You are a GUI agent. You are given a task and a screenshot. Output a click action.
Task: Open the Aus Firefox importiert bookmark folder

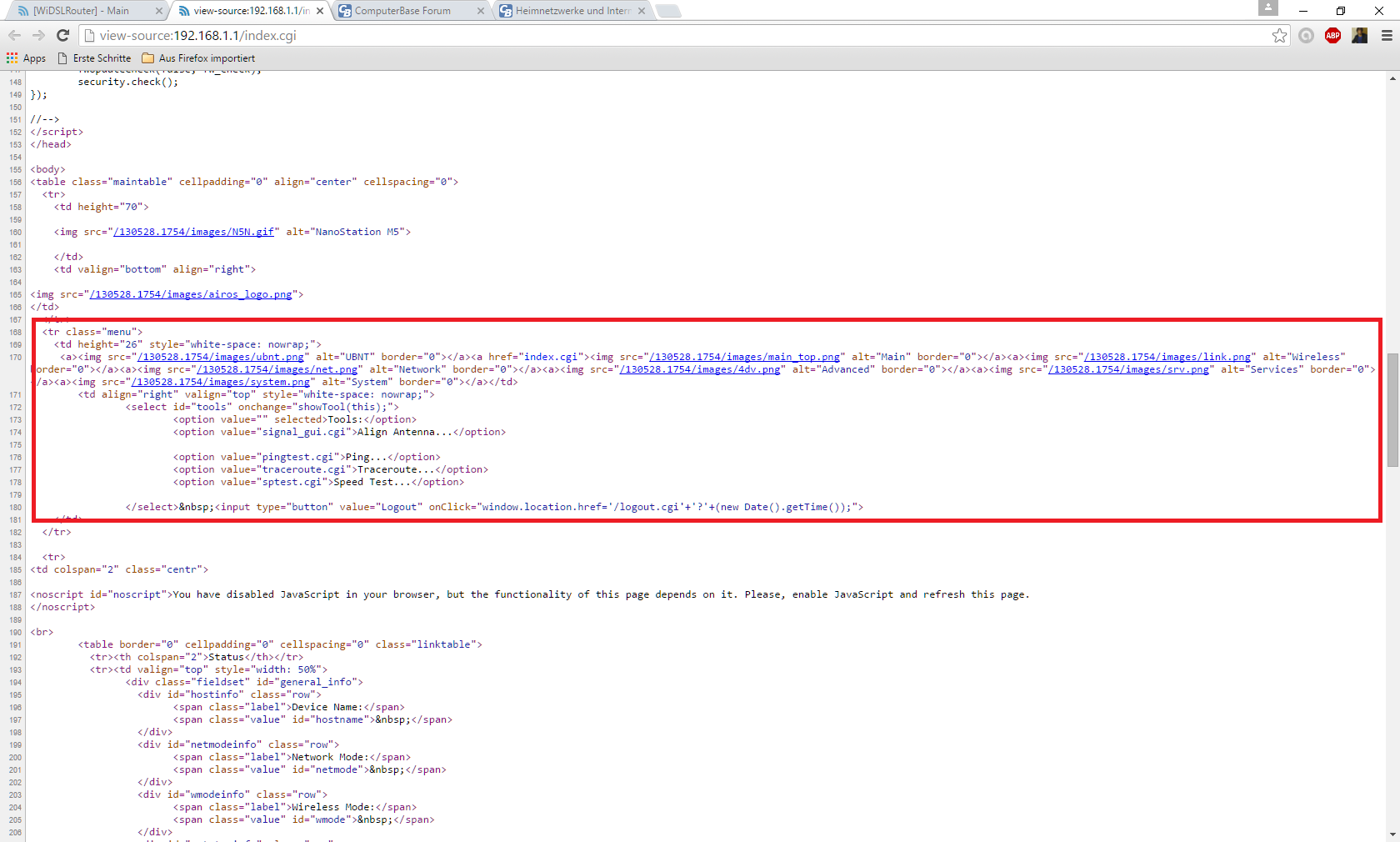(x=198, y=58)
